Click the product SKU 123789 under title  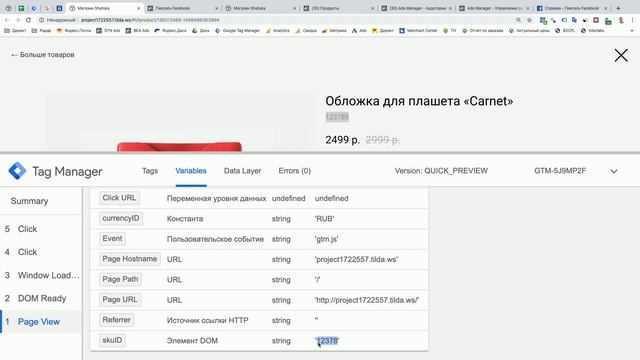pyautogui.click(x=337, y=117)
